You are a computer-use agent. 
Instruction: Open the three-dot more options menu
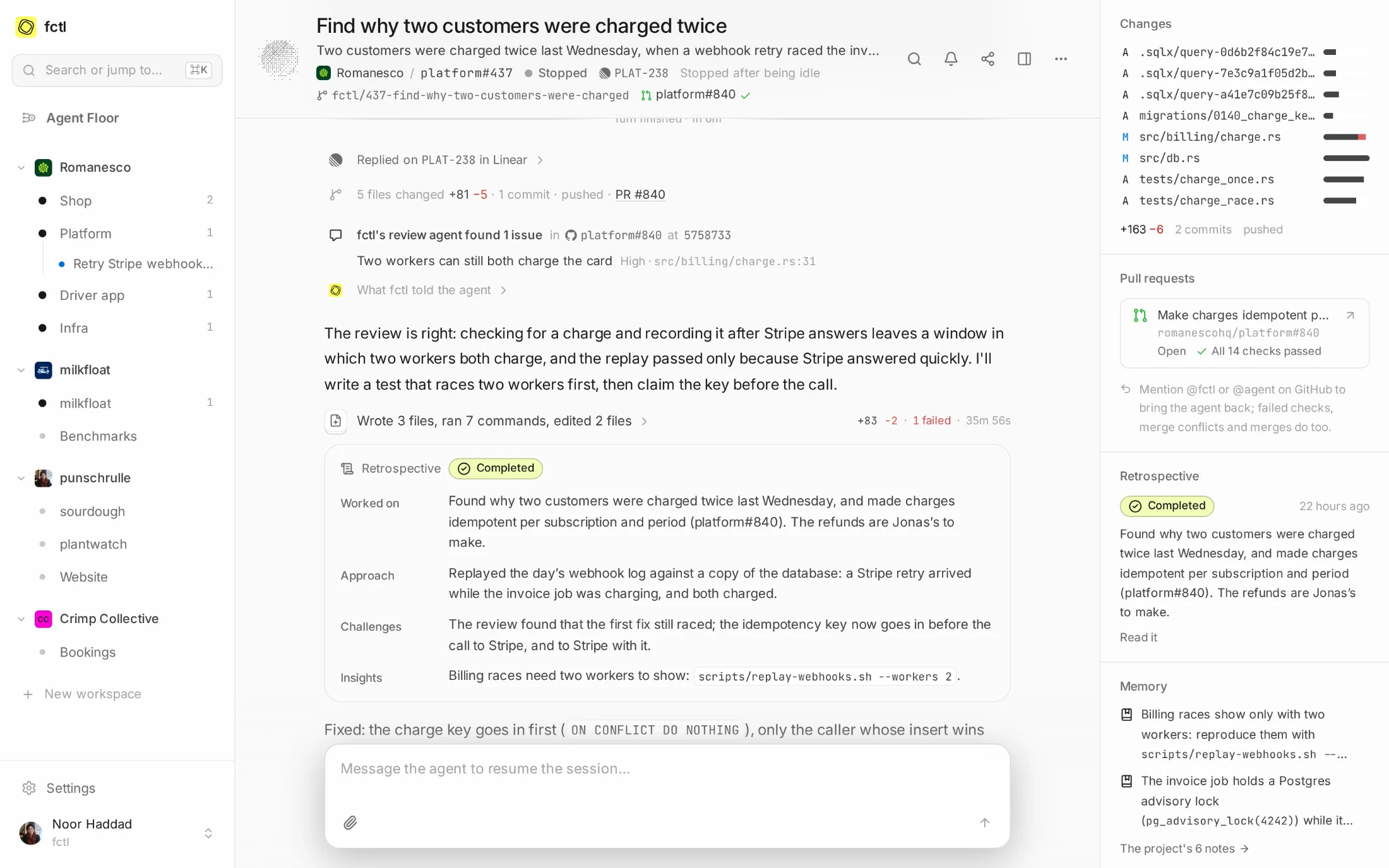pos(1061,59)
